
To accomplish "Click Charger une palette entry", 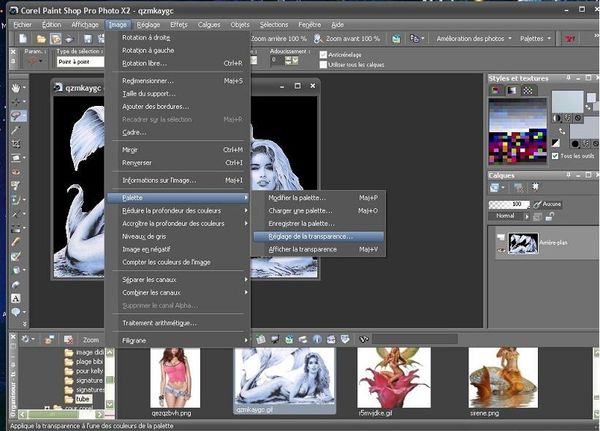I will tap(318, 211).
